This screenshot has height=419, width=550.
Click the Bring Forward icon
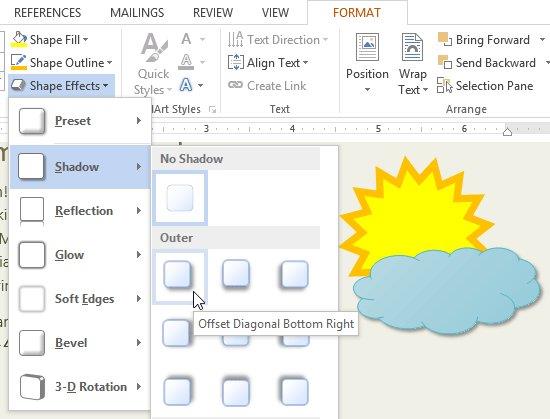(x=445, y=39)
